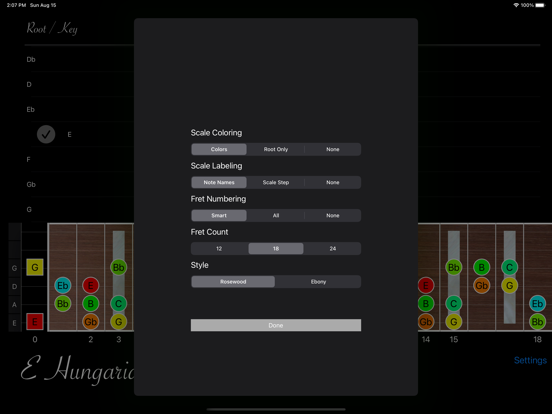The width and height of the screenshot is (552, 414).
Task: Tap Bb note on G string, third fret
Action: (119, 267)
